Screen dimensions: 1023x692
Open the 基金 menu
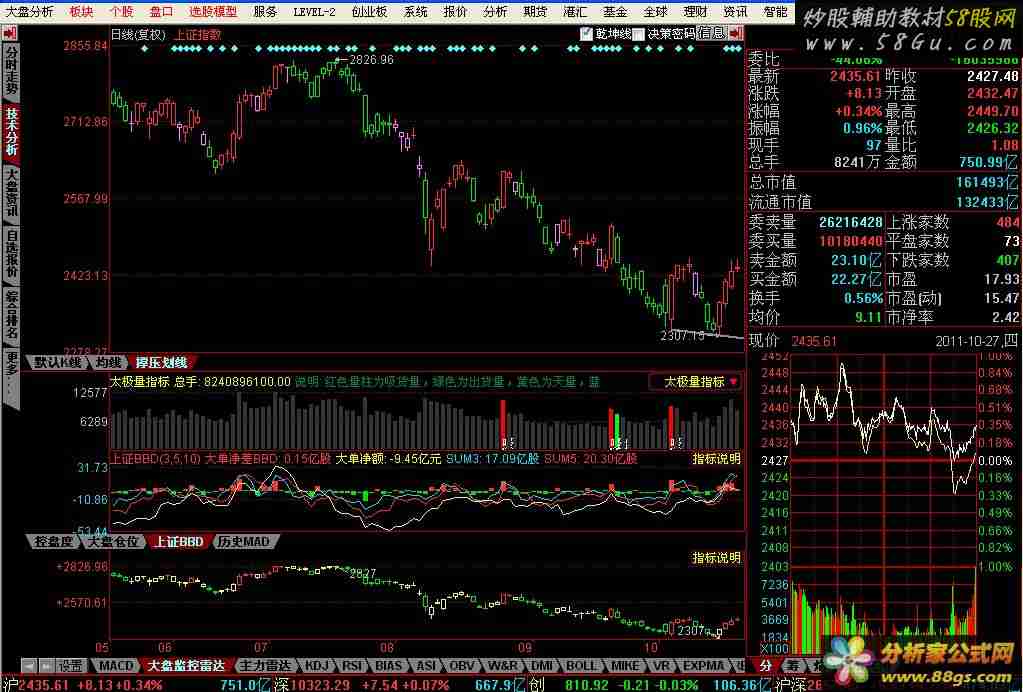point(615,12)
